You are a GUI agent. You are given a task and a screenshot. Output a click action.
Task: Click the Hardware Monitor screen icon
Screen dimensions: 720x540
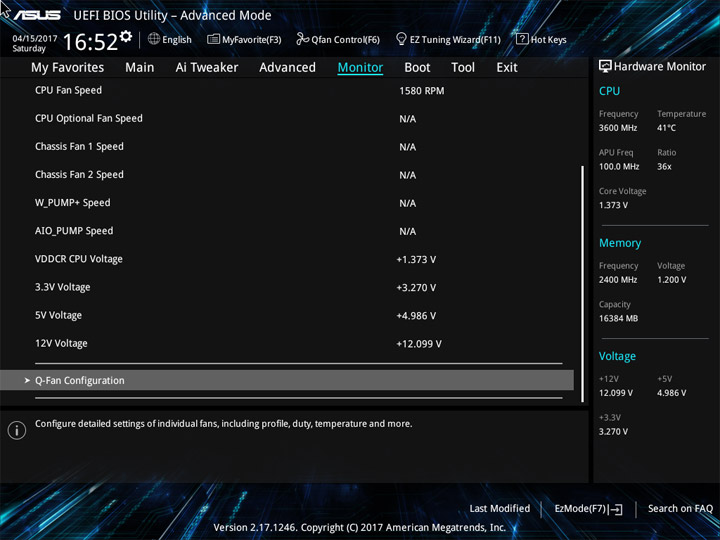(605, 67)
